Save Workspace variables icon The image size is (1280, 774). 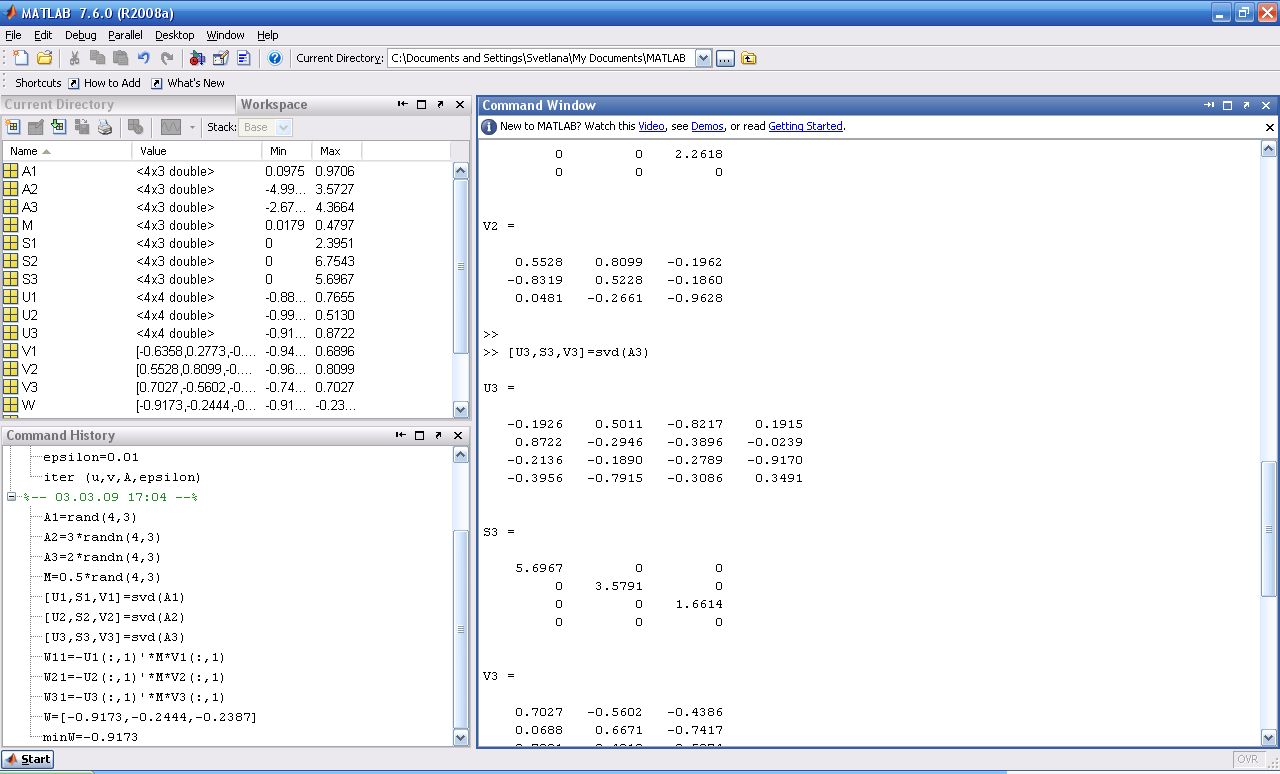pos(82,127)
